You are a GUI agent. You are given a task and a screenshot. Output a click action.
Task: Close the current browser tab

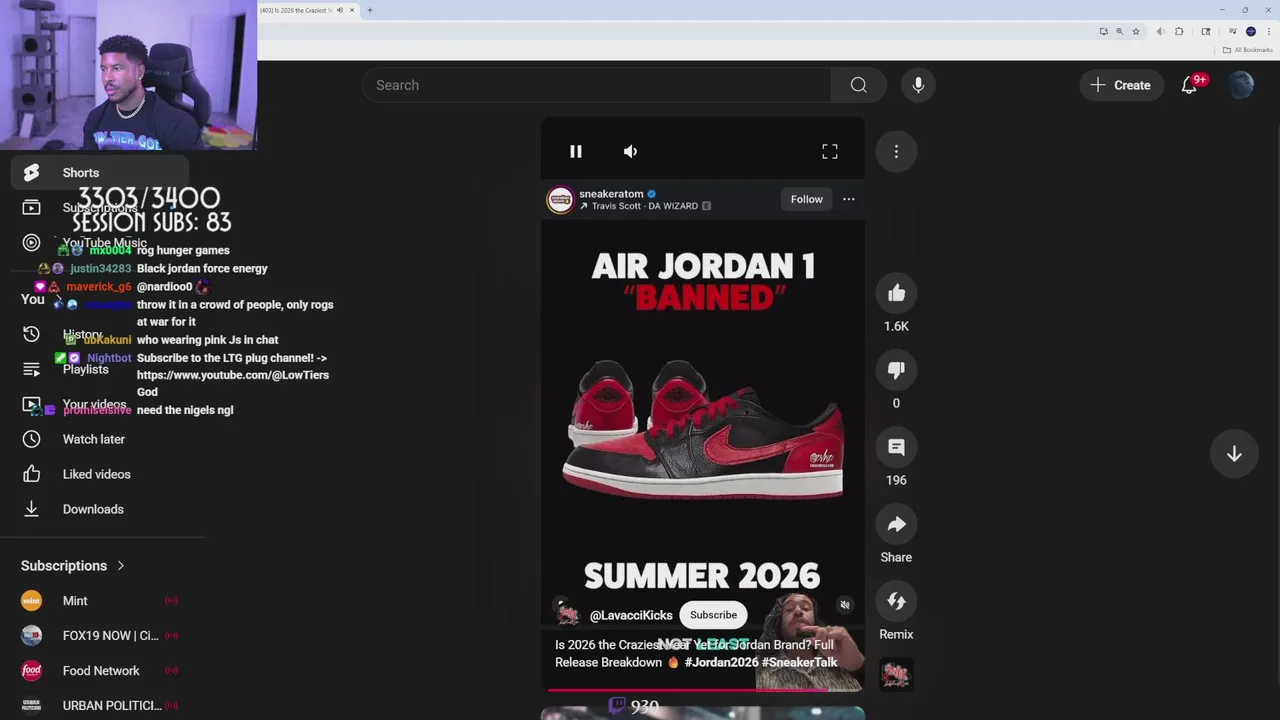pyautogui.click(x=351, y=10)
